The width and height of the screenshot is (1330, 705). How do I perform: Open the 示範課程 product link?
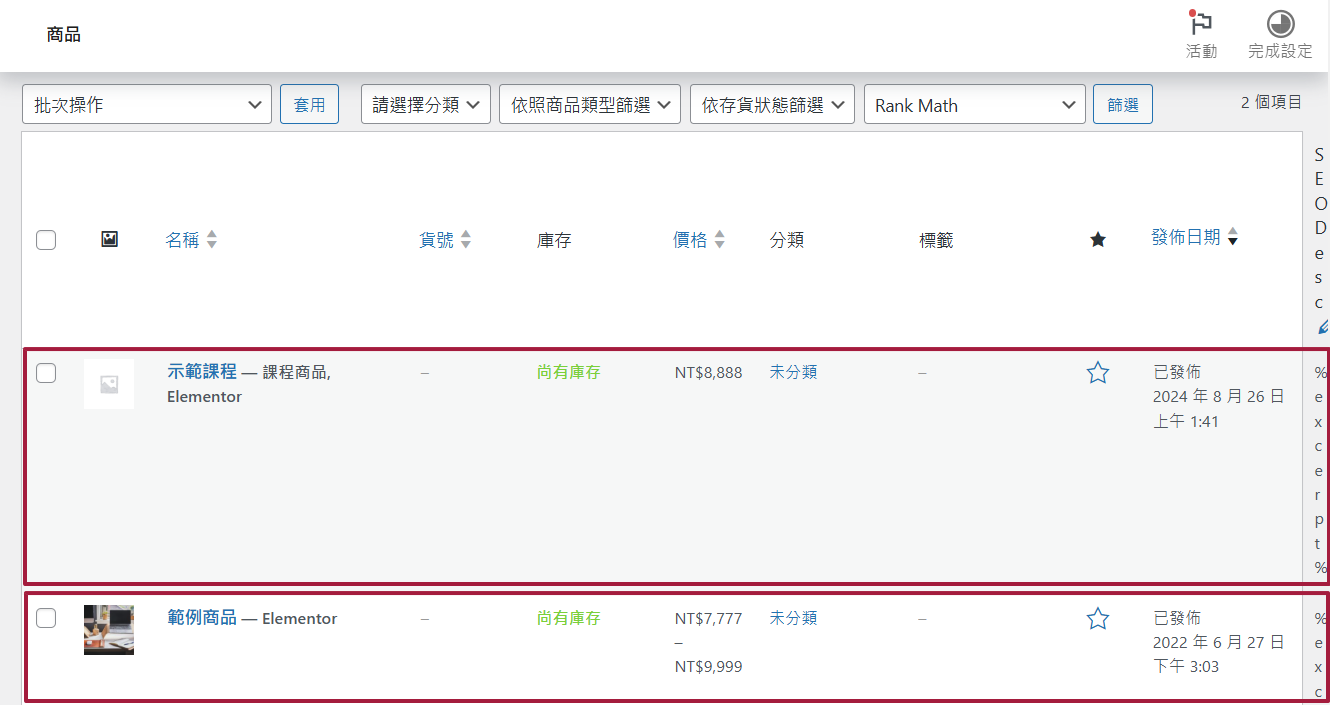(x=202, y=371)
